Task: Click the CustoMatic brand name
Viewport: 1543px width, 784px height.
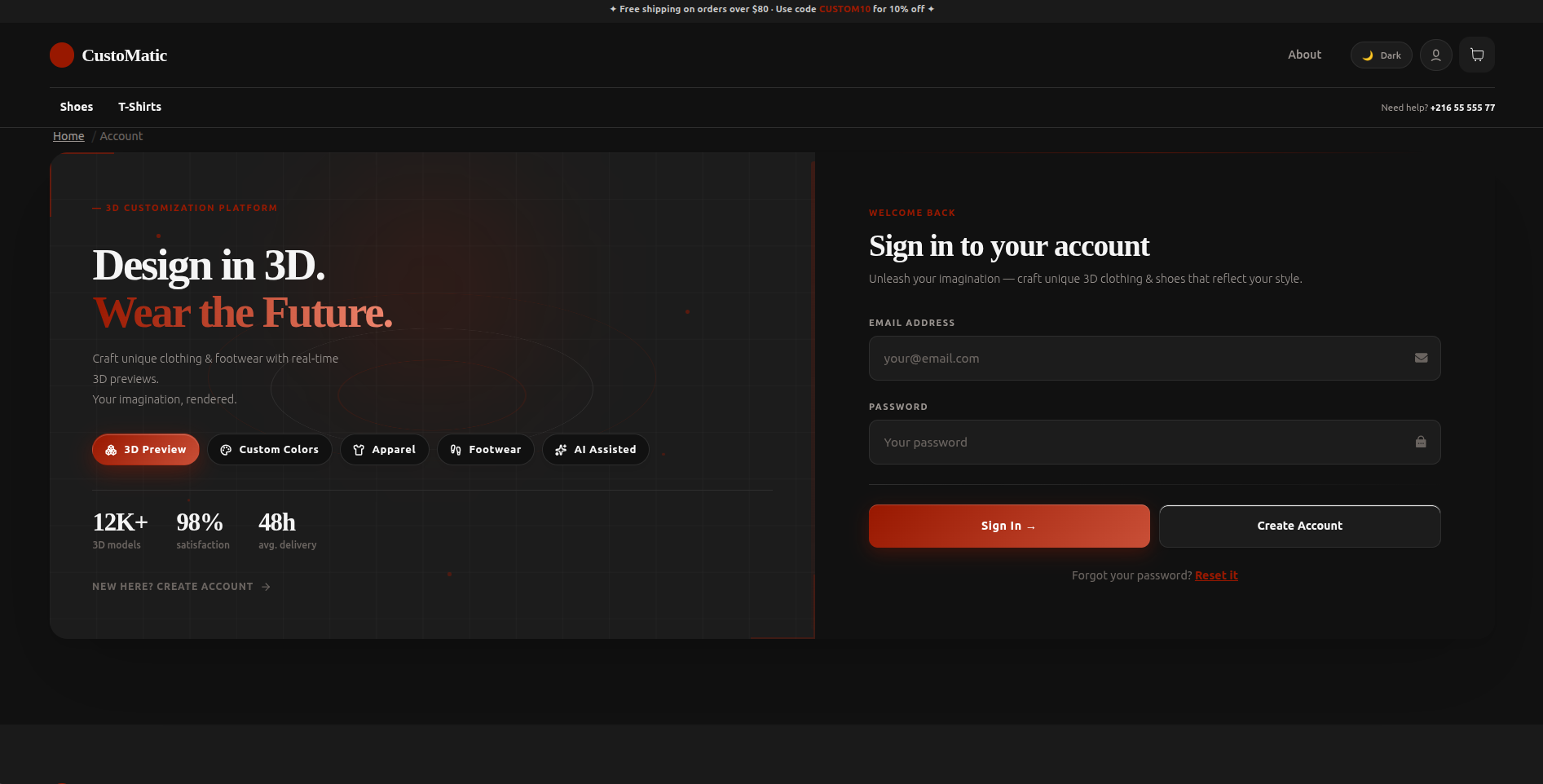Action: pyautogui.click(x=125, y=55)
